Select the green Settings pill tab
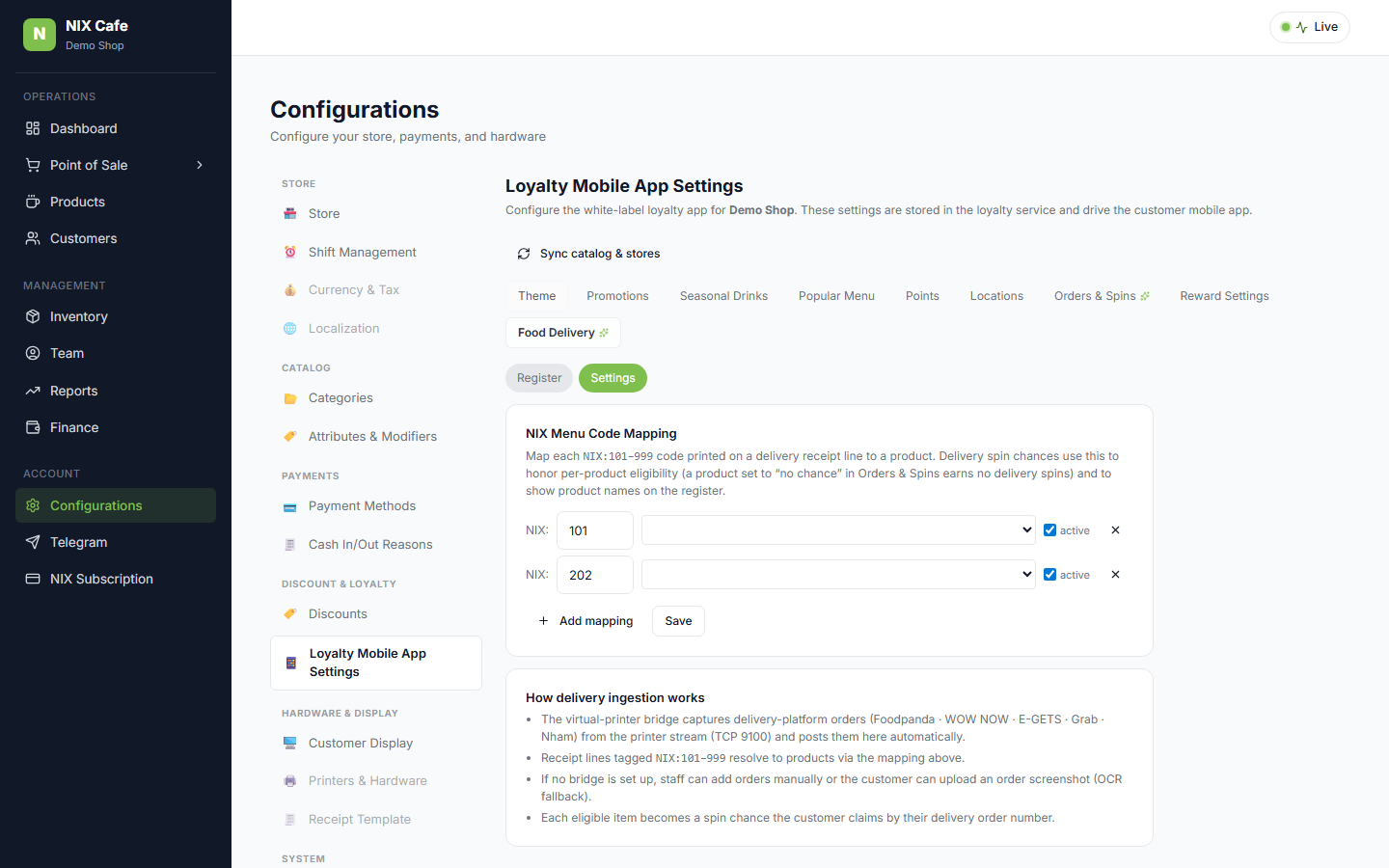The height and width of the screenshot is (868, 1389). pyautogui.click(x=613, y=378)
